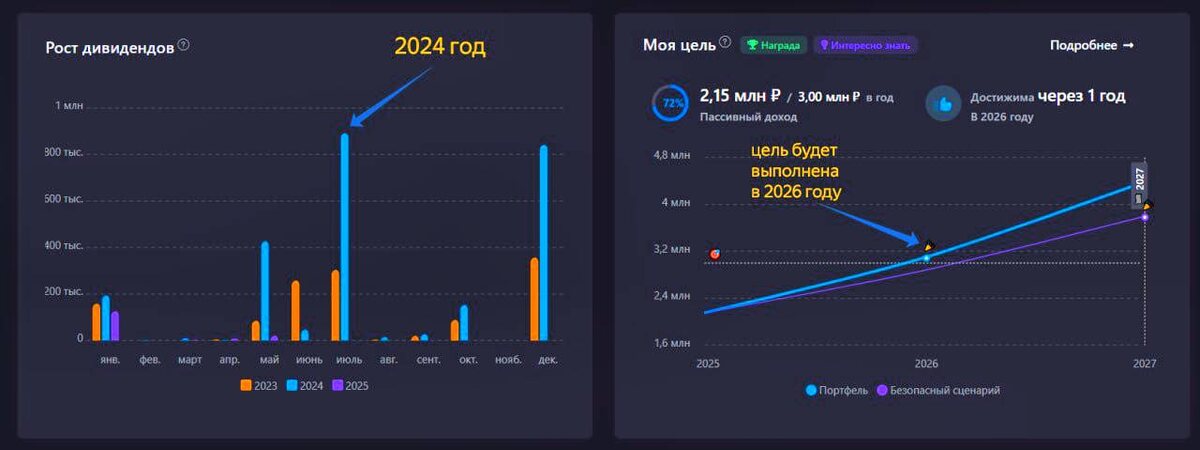Open help icon next to Моя цель
The image size is (1200, 450).
(x=725, y=44)
